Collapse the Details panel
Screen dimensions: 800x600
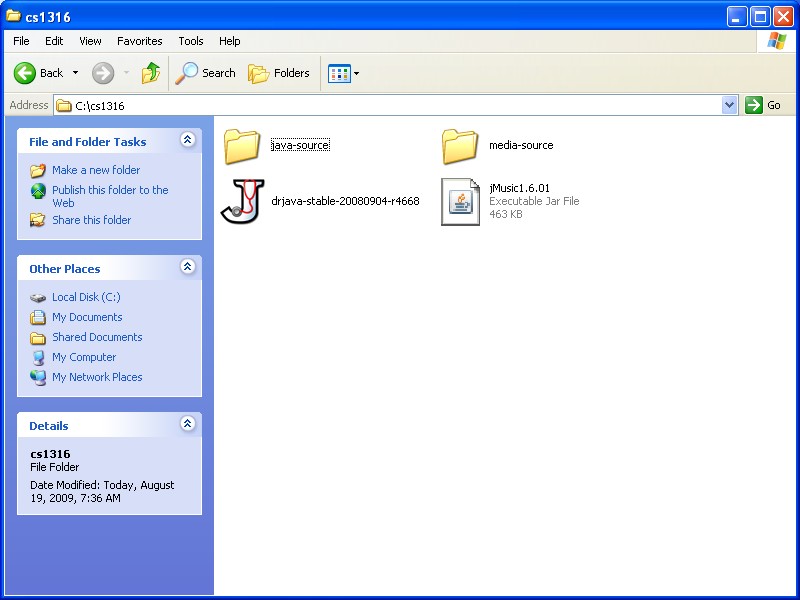pos(187,425)
